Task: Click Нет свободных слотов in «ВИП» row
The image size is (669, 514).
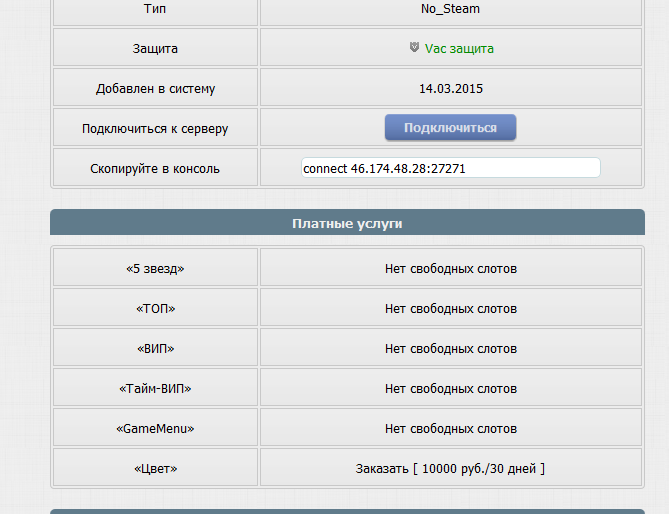Action: pyautogui.click(x=451, y=349)
